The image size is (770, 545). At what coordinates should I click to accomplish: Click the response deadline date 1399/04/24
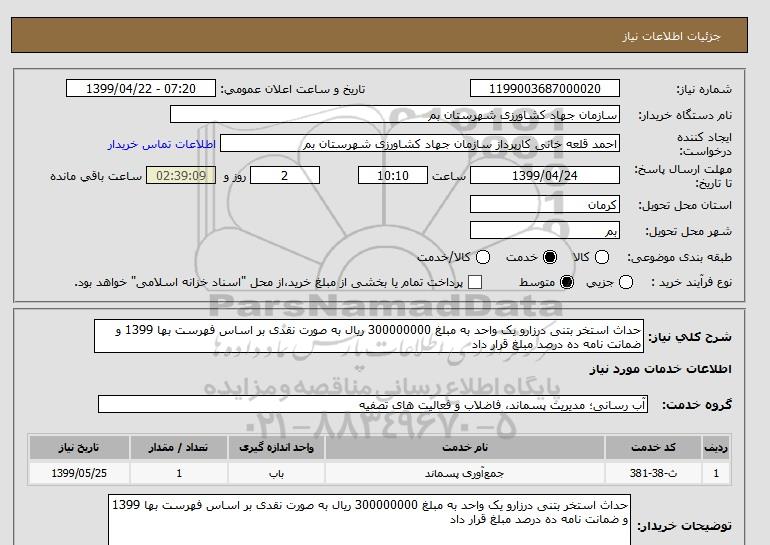tap(545, 175)
